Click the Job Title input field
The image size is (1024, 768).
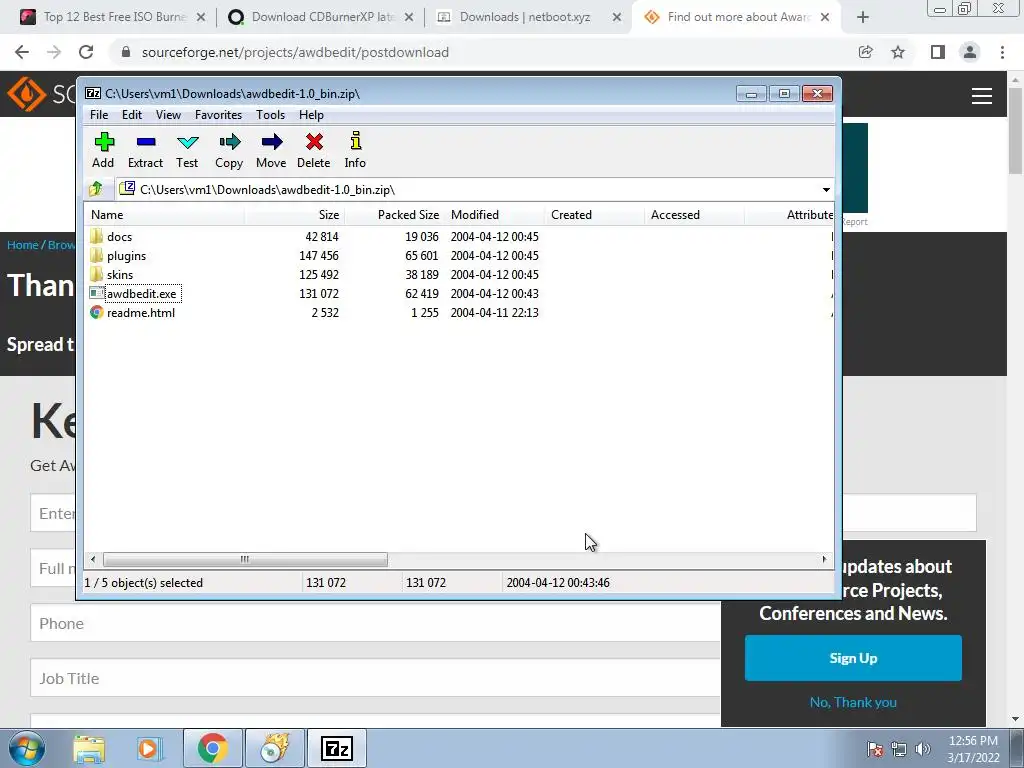376,679
